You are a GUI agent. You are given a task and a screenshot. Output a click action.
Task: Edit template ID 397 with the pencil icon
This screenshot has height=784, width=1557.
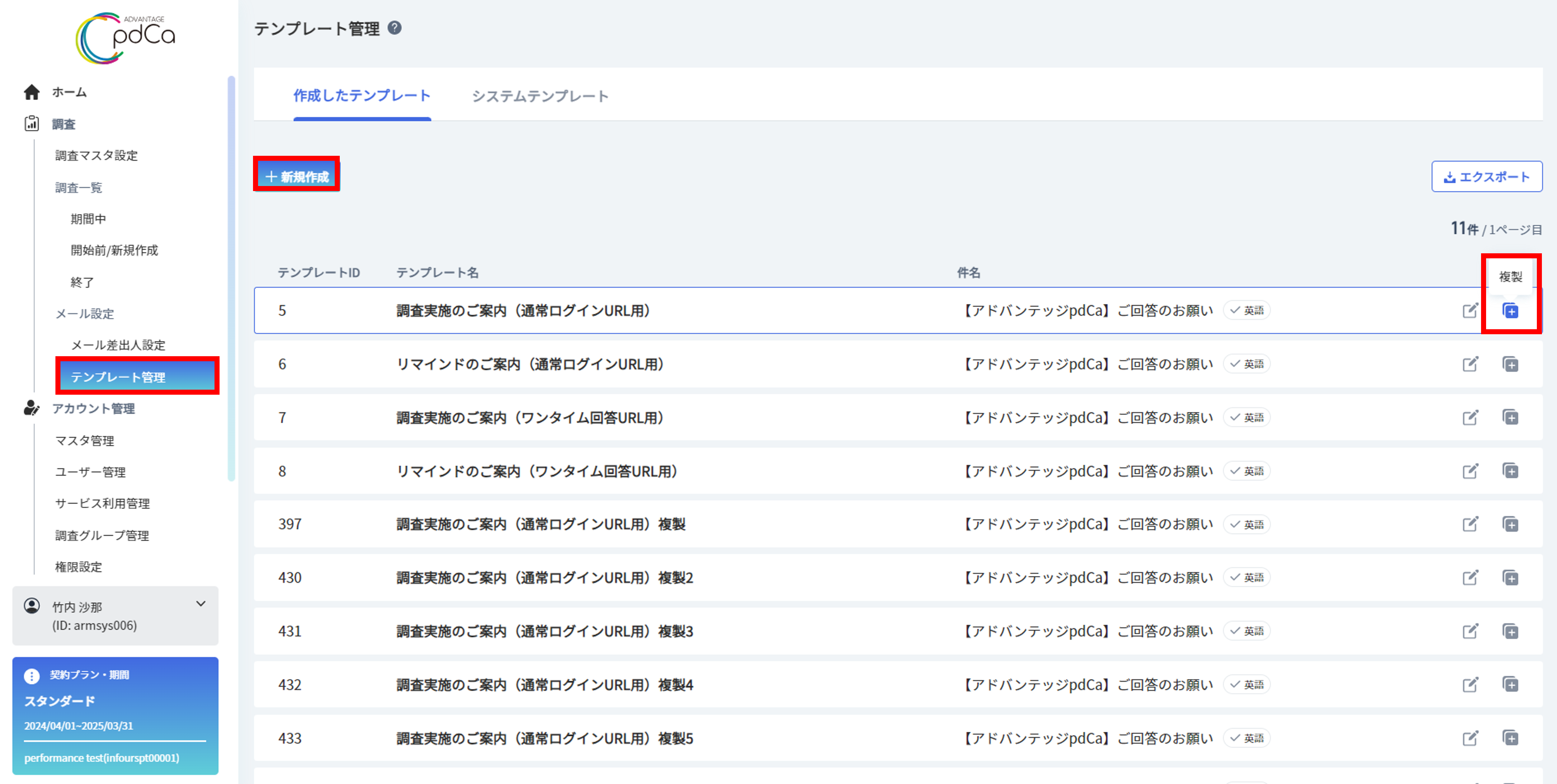tap(1470, 524)
